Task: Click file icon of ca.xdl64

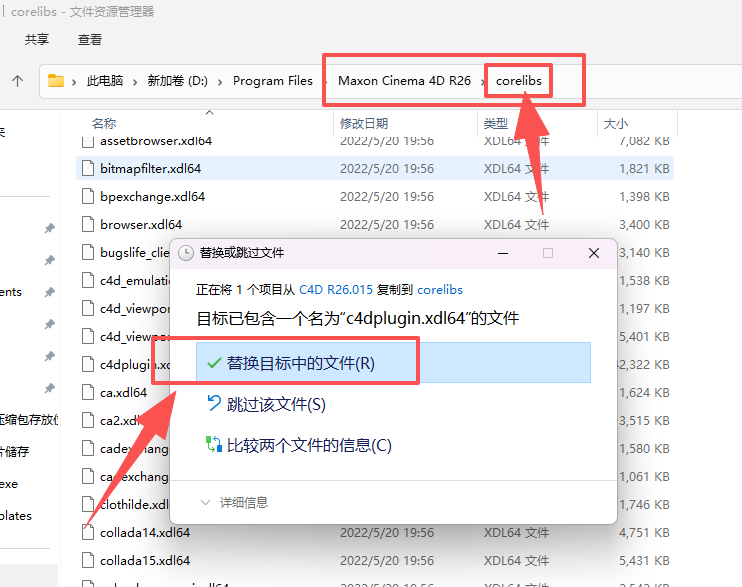Action: point(88,392)
